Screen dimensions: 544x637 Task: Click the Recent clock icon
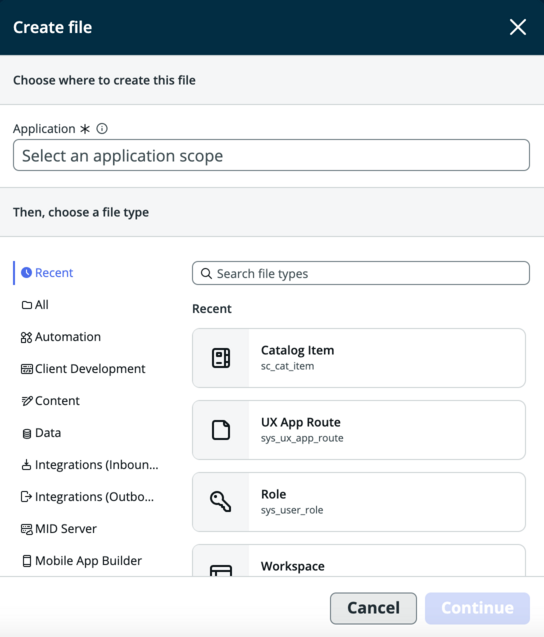[26, 273]
